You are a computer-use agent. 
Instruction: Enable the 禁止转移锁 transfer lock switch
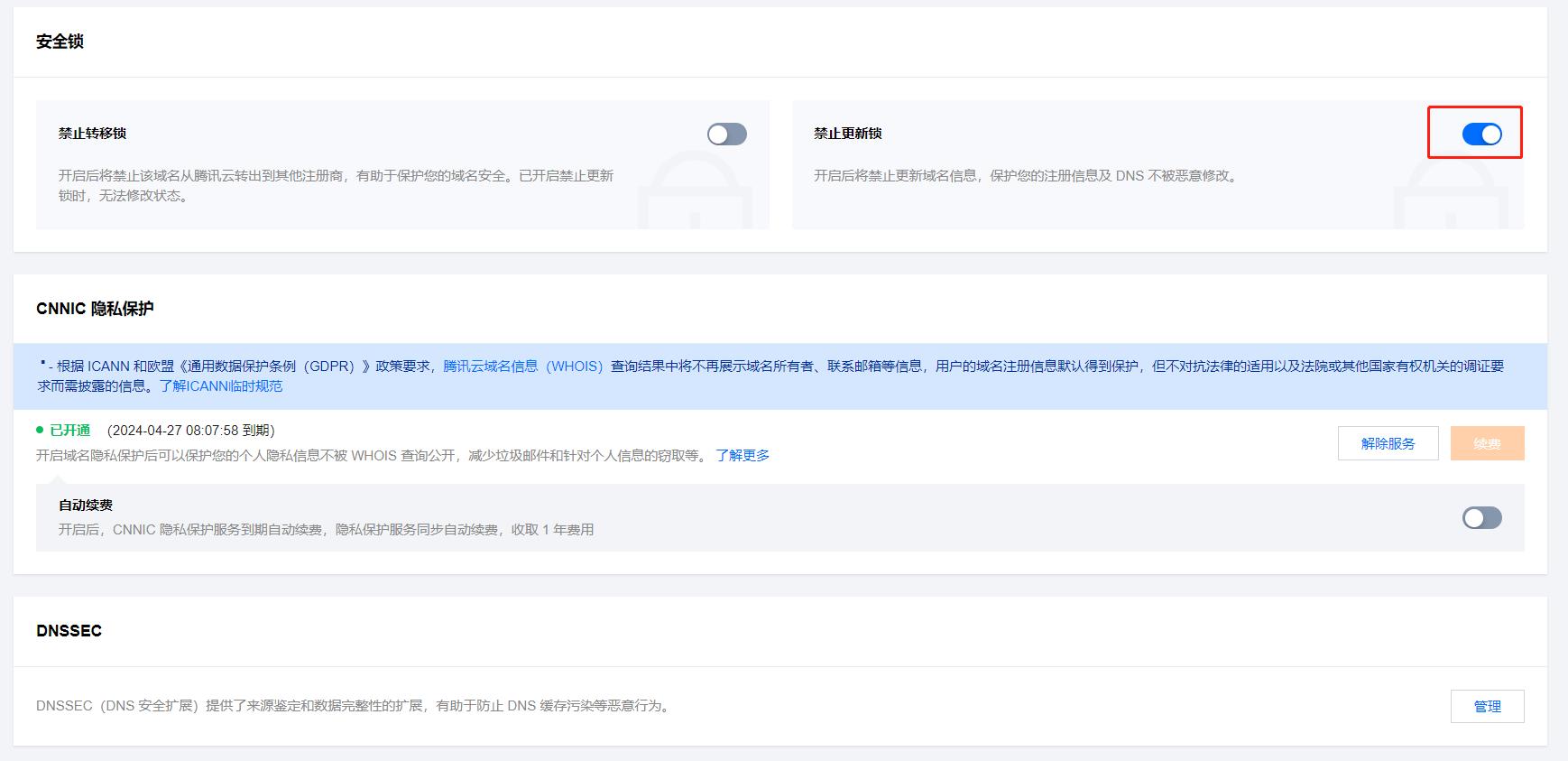coord(726,135)
